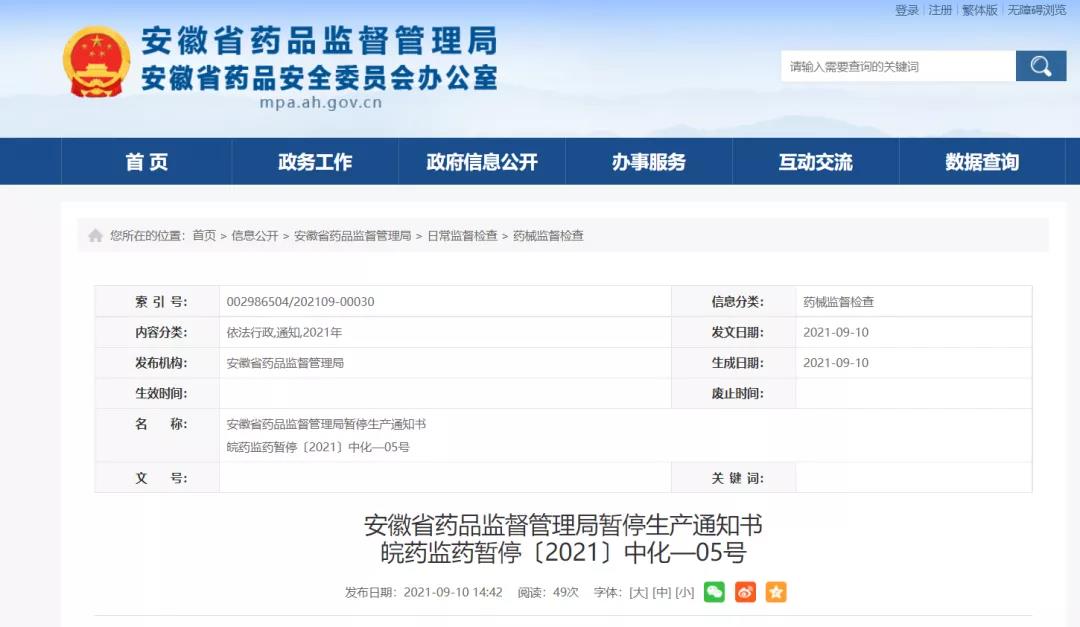Click the national emblem logo

tap(97, 62)
